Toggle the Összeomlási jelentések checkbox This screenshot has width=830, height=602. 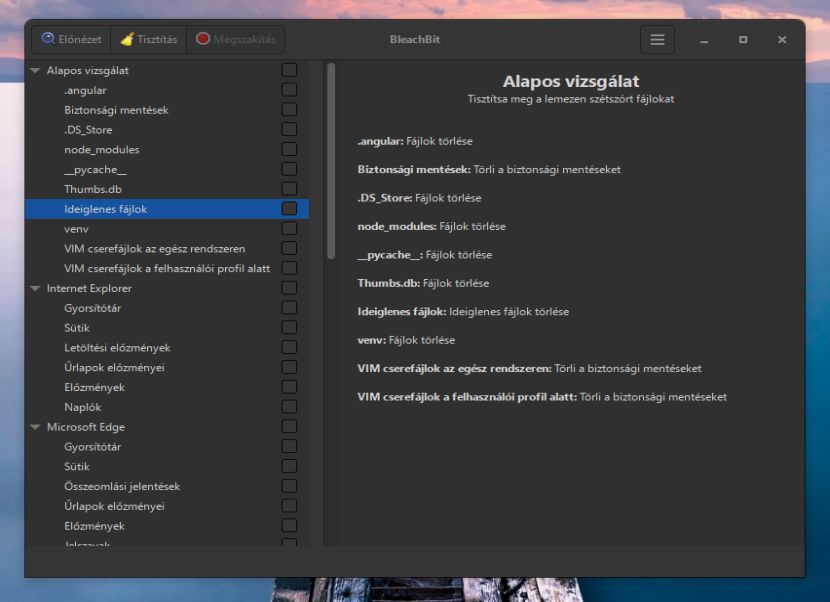[289, 486]
